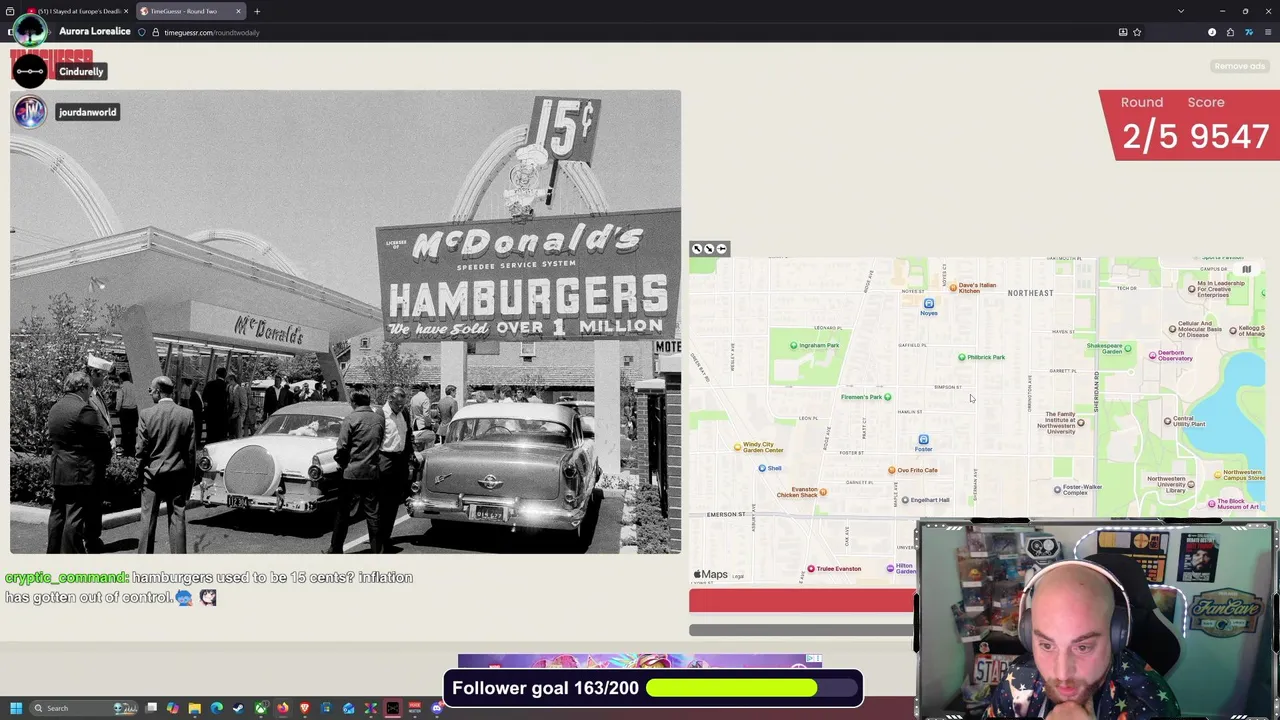
Task: Click the round white clock toolbar icon
Action: click(x=1212, y=32)
